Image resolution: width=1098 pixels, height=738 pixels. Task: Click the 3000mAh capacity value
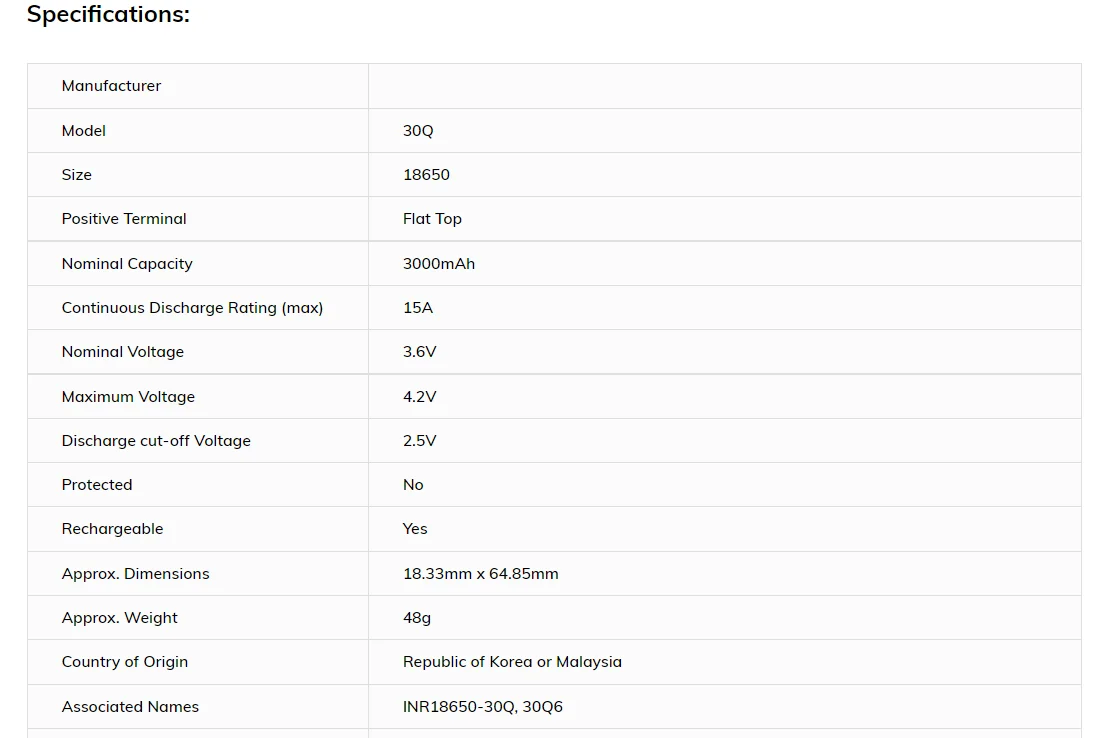(x=439, y=264)
